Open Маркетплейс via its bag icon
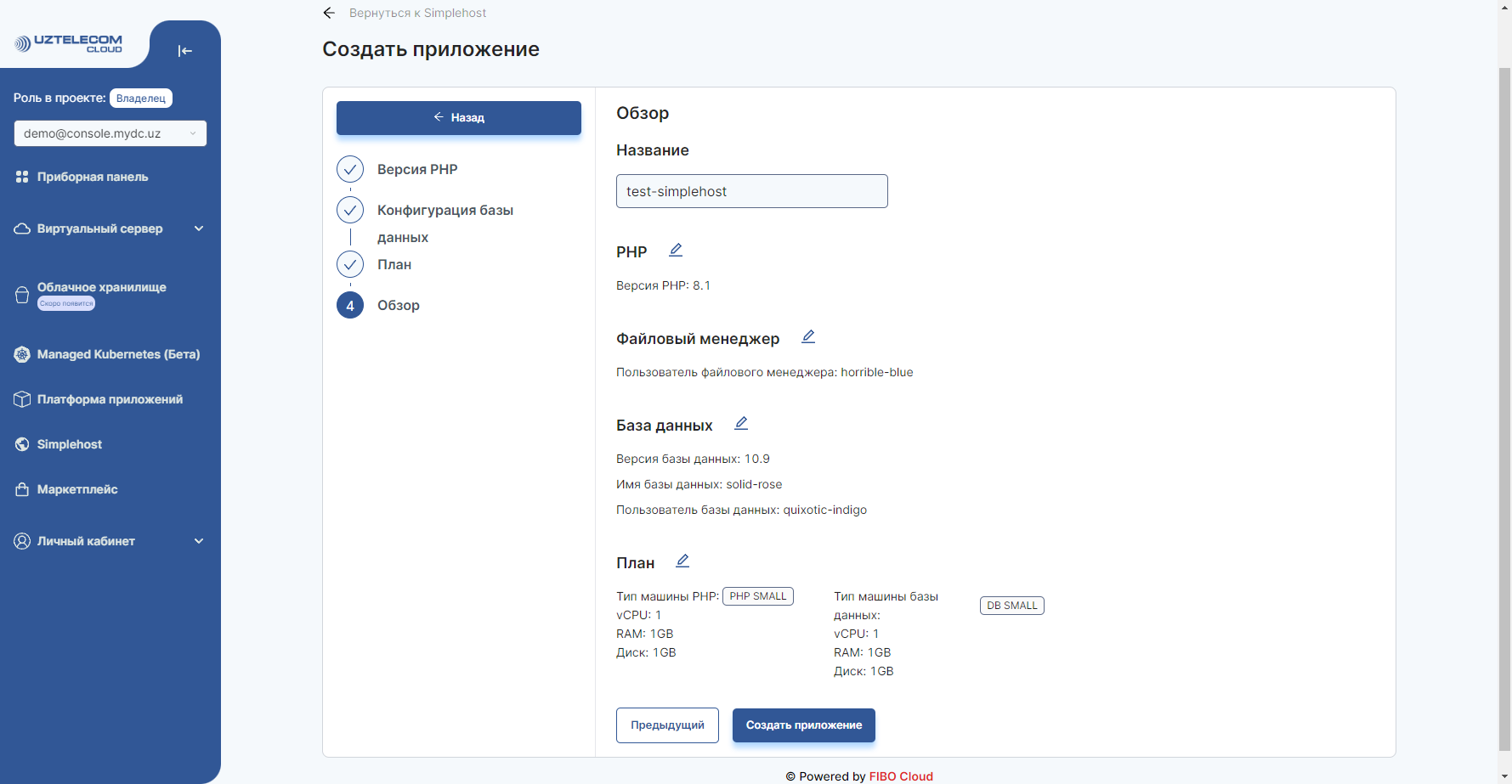Image resolution: width=1512 pixels, height=784 pixels. pyautogui.click(x=21, y=489)
